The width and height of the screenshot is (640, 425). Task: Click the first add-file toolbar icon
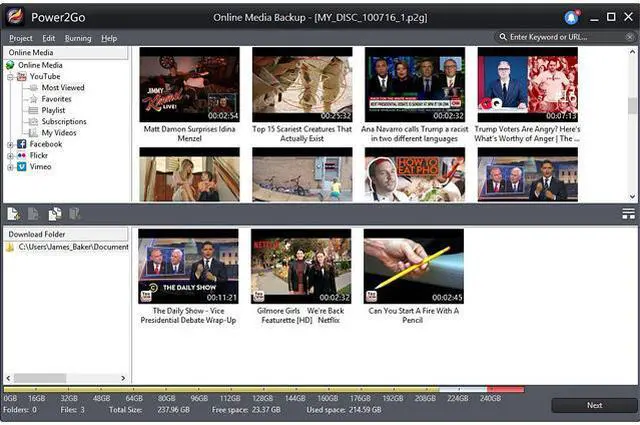(x=13, y=213)
